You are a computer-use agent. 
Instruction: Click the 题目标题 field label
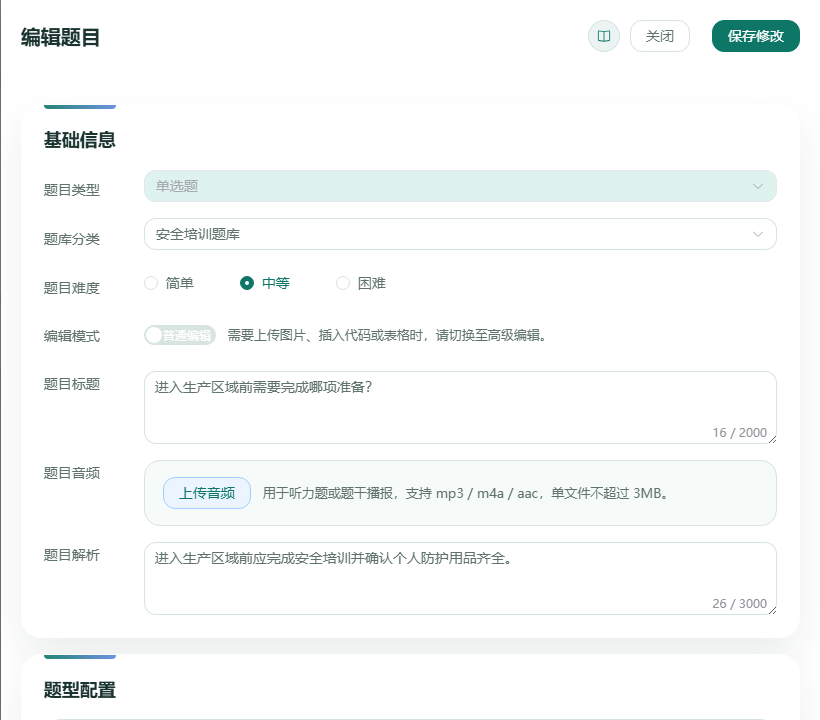[72, 384]
